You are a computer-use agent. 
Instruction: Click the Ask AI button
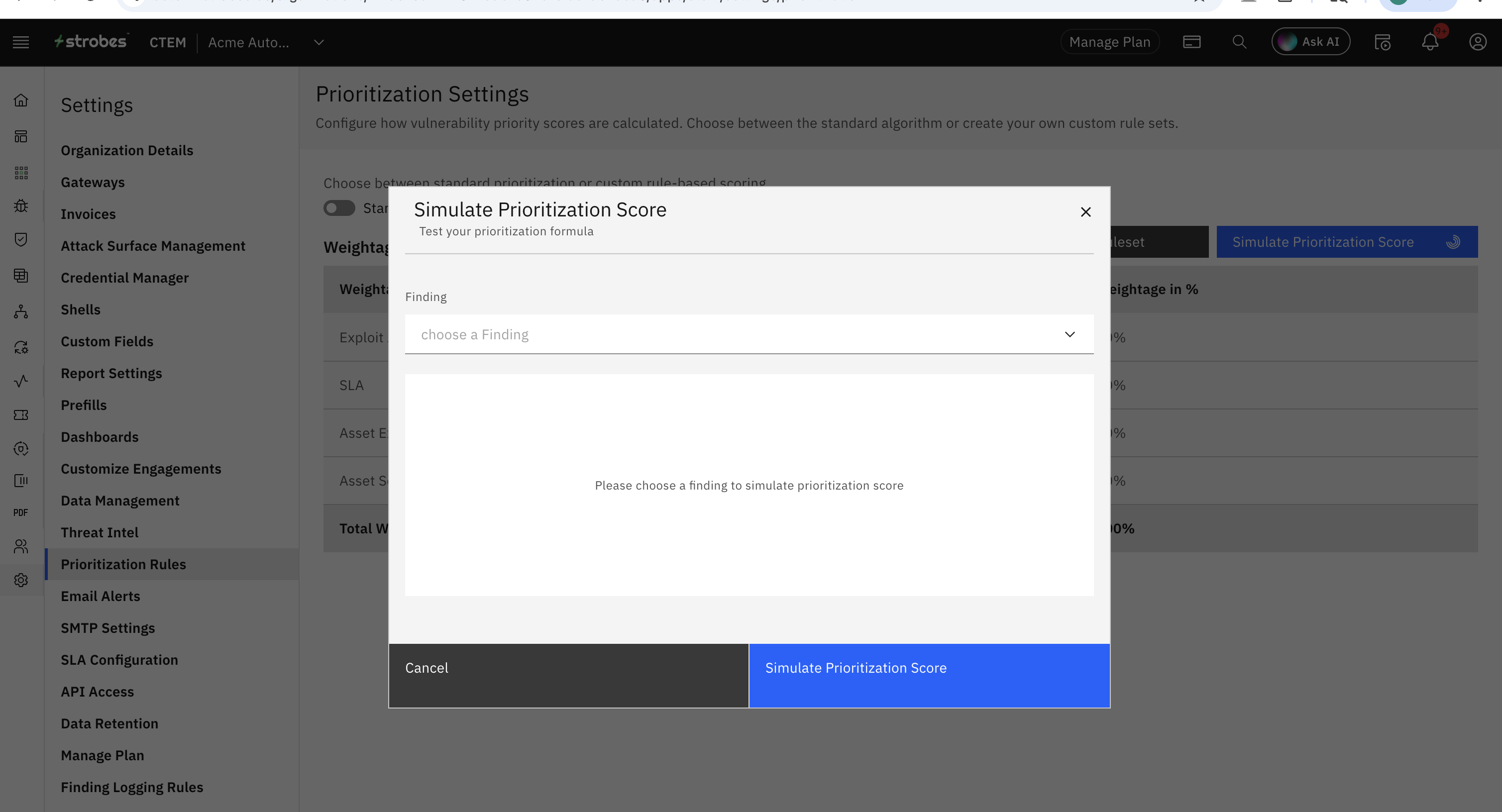pyautogui.click(x=1310, y=42)
